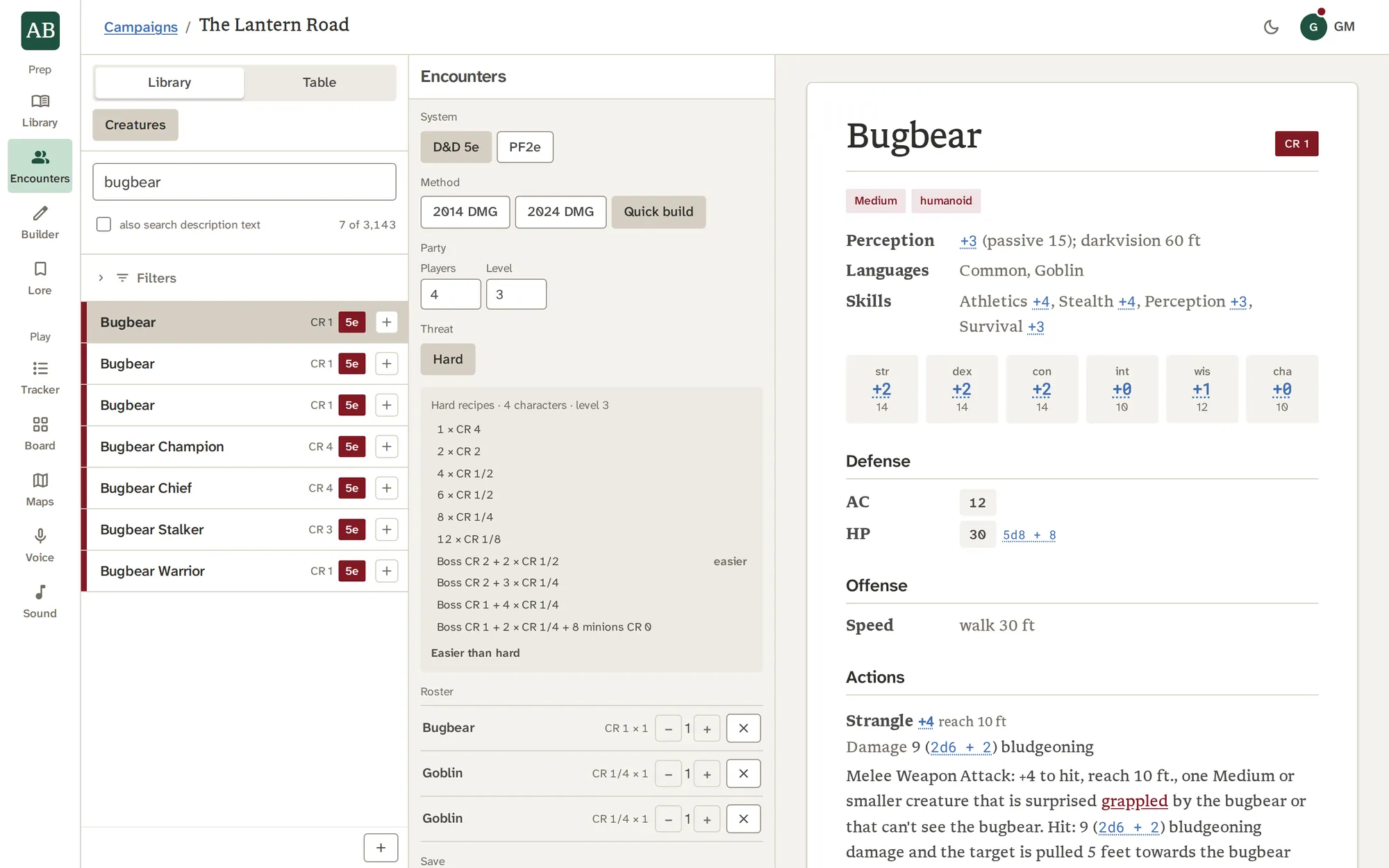Open the Lore bookmark icon
The image size is (1389, 868).
click(x=40, y=278)
